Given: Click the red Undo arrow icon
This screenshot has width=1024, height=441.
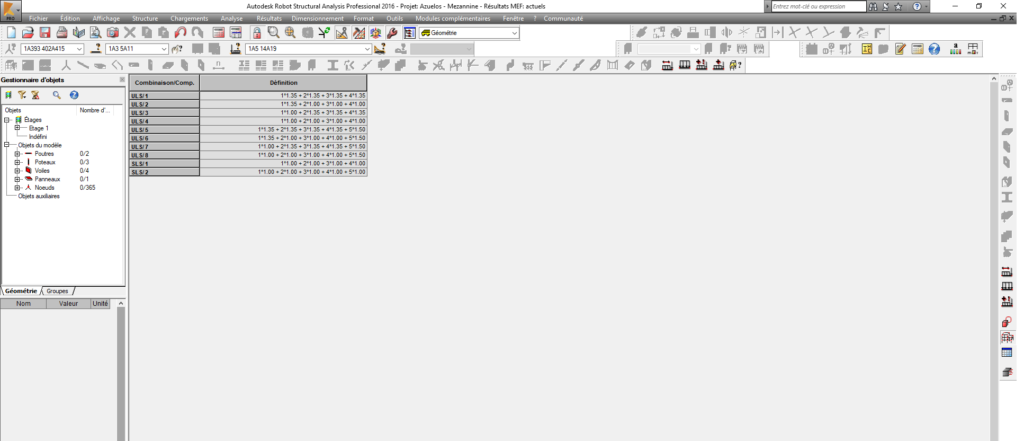Looking at the screenshot, I should tap(180, 33).
